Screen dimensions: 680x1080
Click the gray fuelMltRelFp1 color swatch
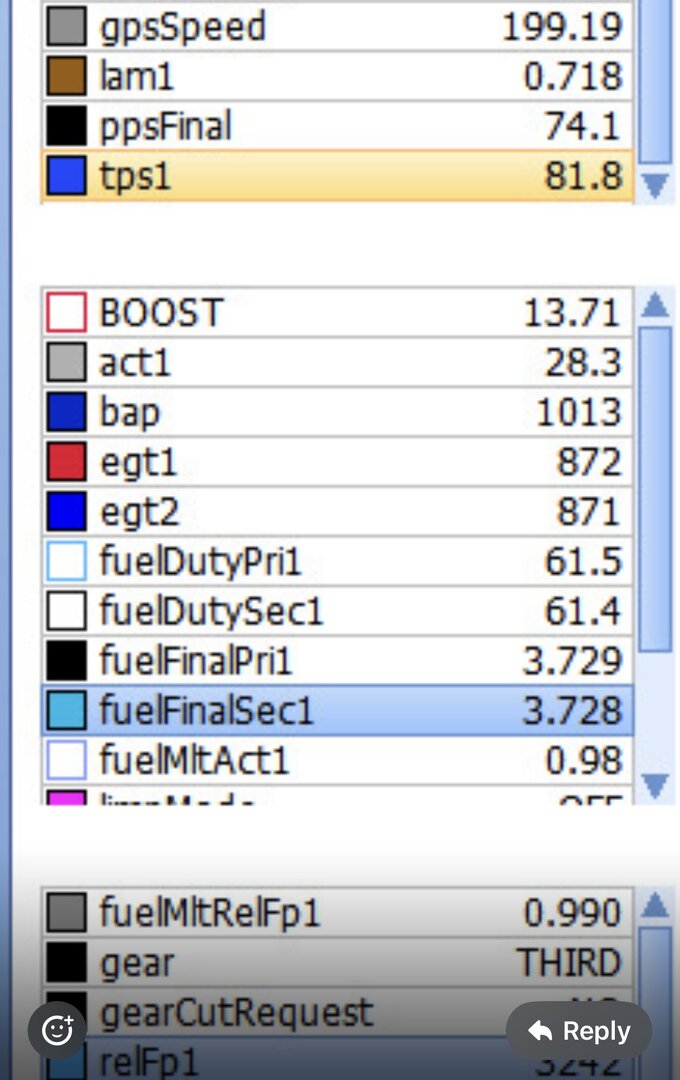pos(67,912)
